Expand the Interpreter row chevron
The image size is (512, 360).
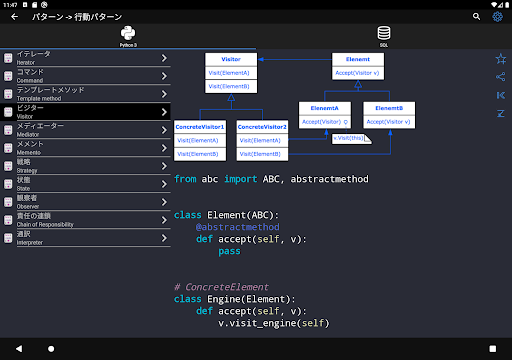point(164,238)
